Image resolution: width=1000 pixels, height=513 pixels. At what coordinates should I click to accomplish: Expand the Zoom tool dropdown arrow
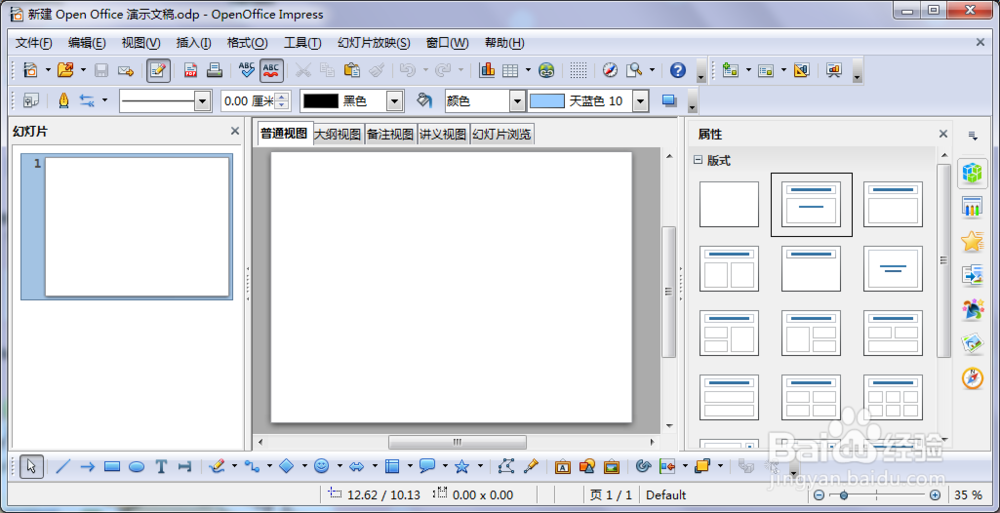pyautogui.click(x=652, y=70)
